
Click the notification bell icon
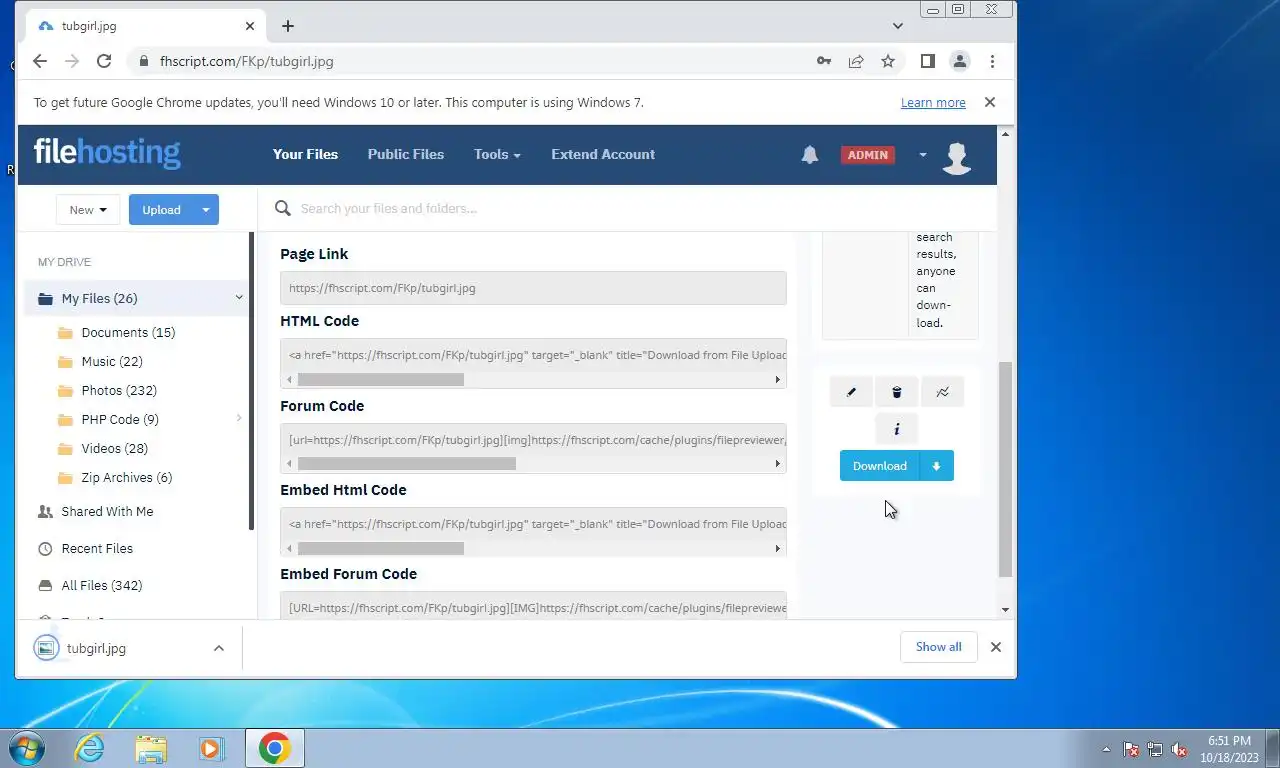810,154
